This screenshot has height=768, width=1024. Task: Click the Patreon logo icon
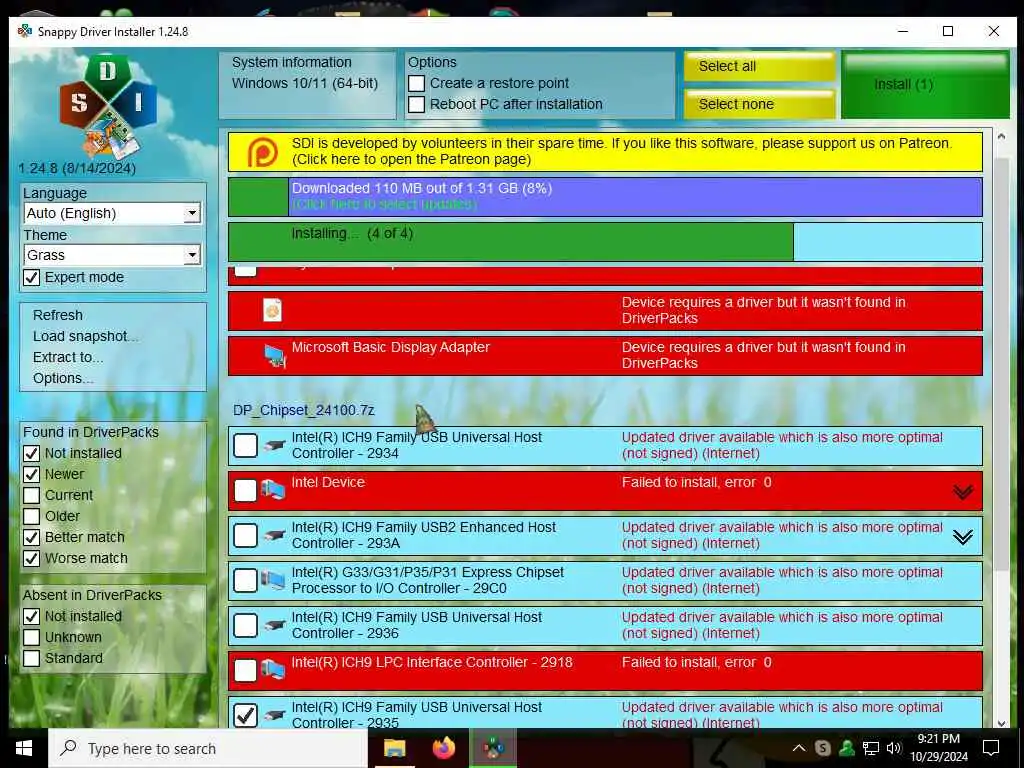(263, 153)
